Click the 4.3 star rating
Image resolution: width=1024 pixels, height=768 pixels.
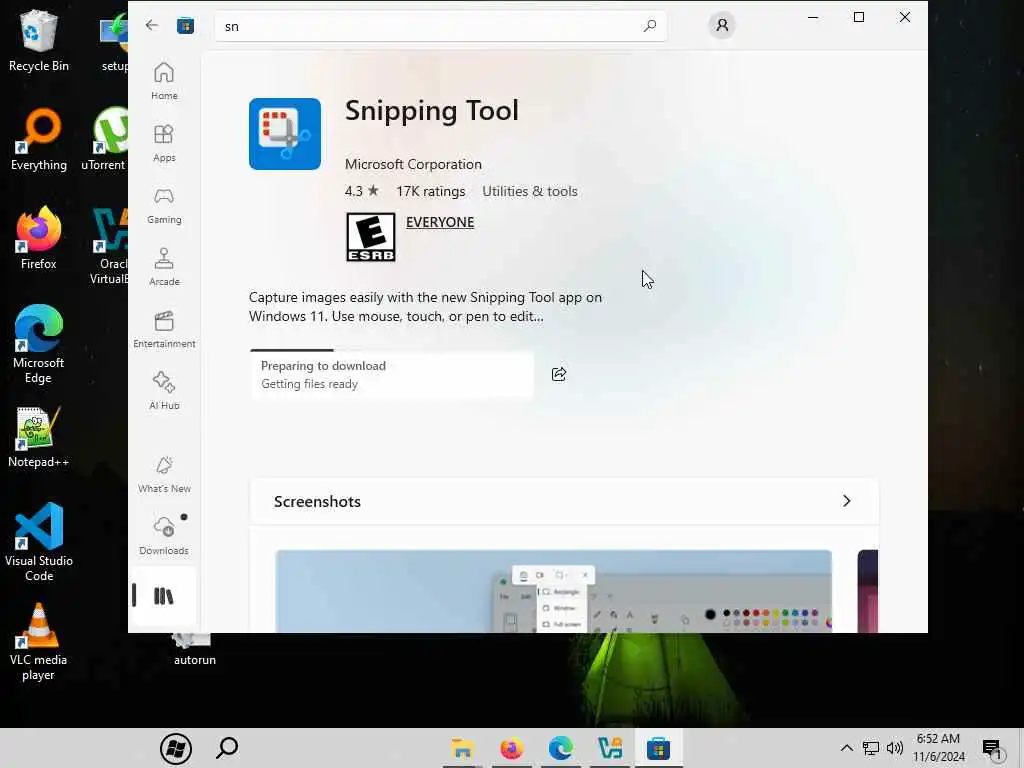click(x=362, y=191)
